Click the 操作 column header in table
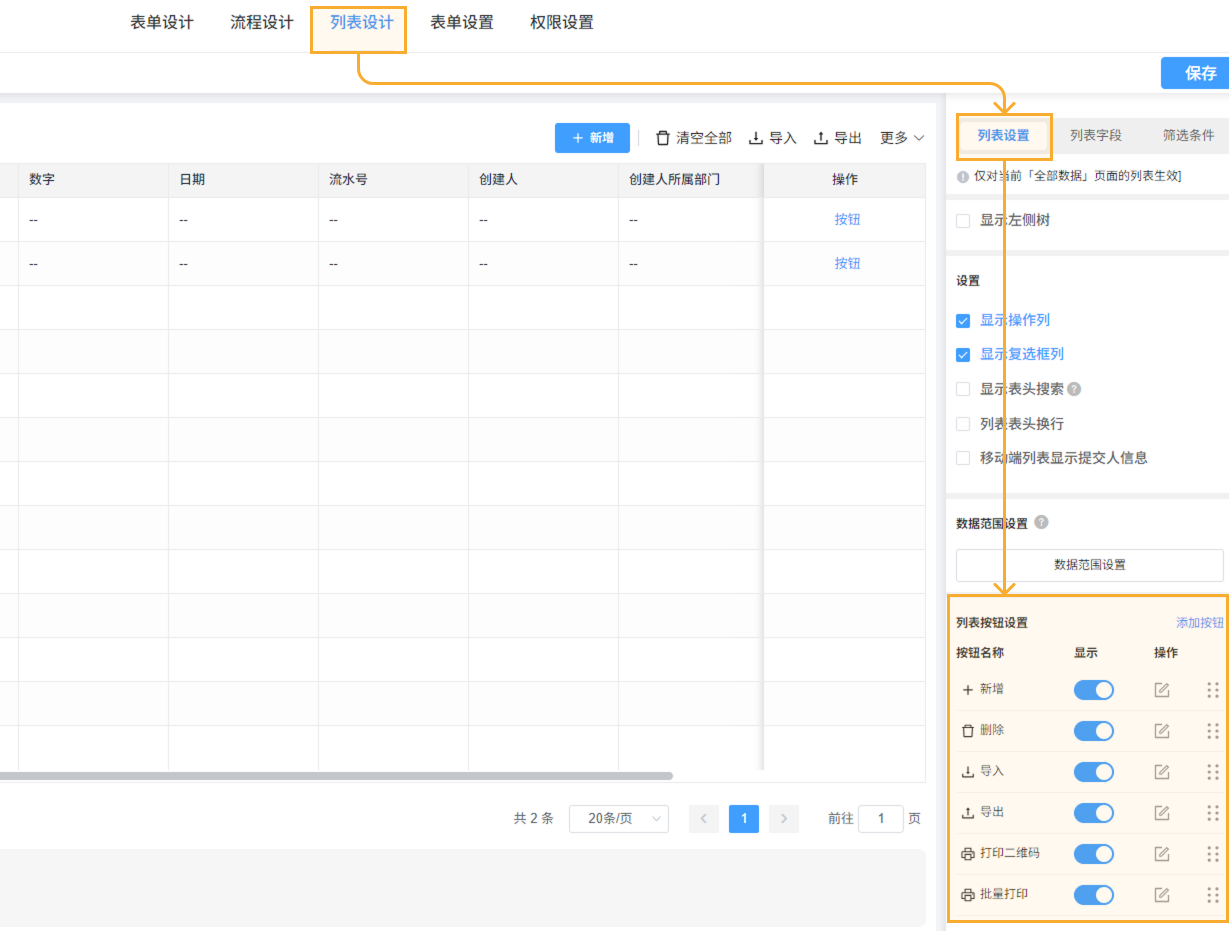 tap(845, 180)
